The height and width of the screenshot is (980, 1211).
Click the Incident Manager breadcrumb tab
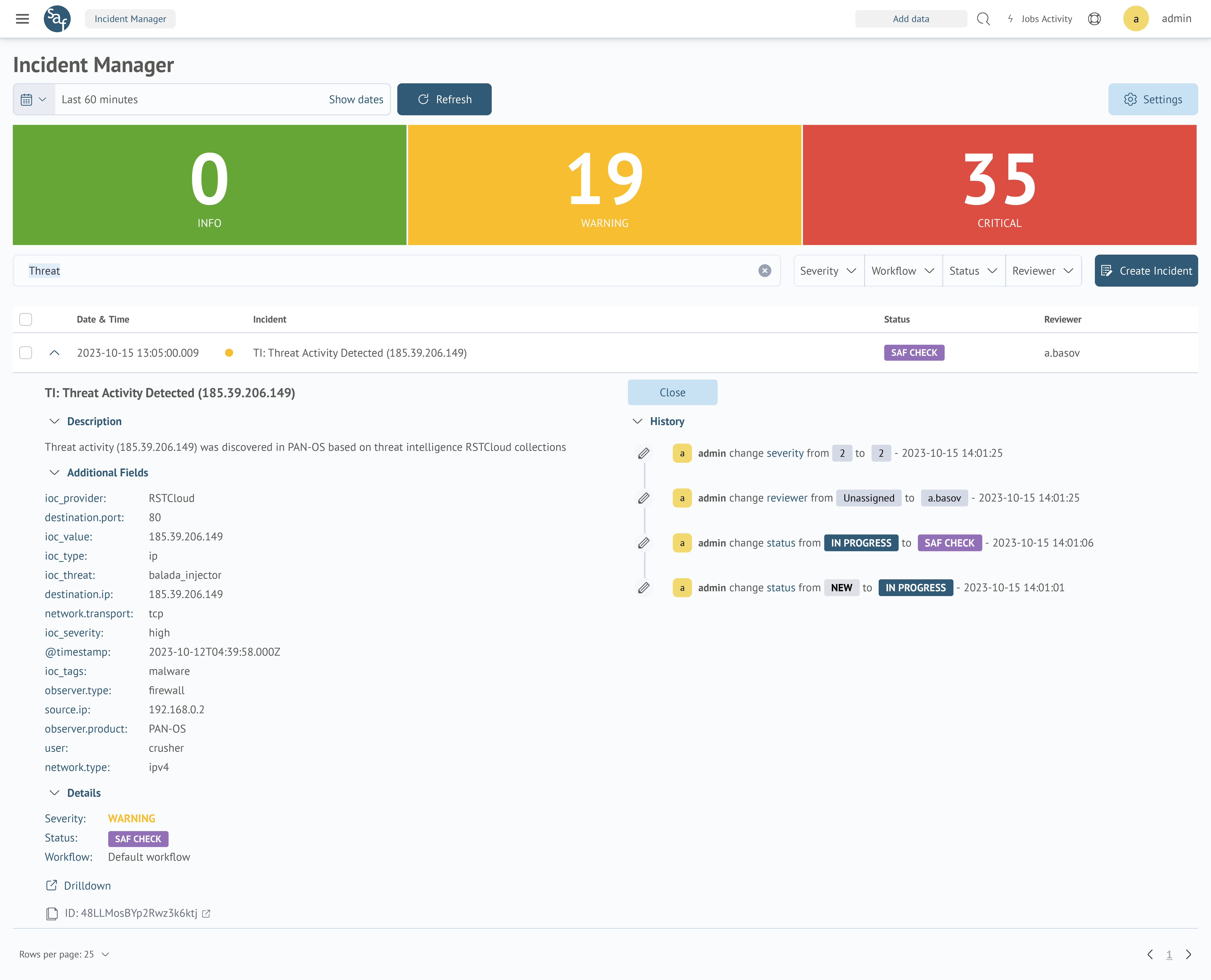coord(130,19)
